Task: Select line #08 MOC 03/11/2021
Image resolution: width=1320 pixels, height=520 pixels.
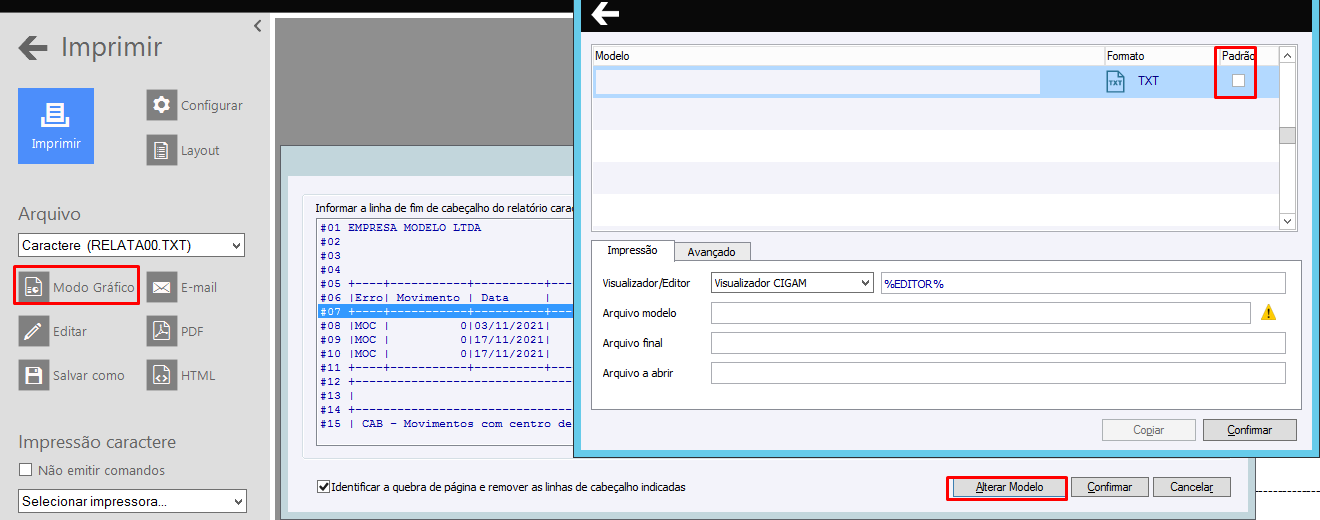Action: tap(443, 325)
